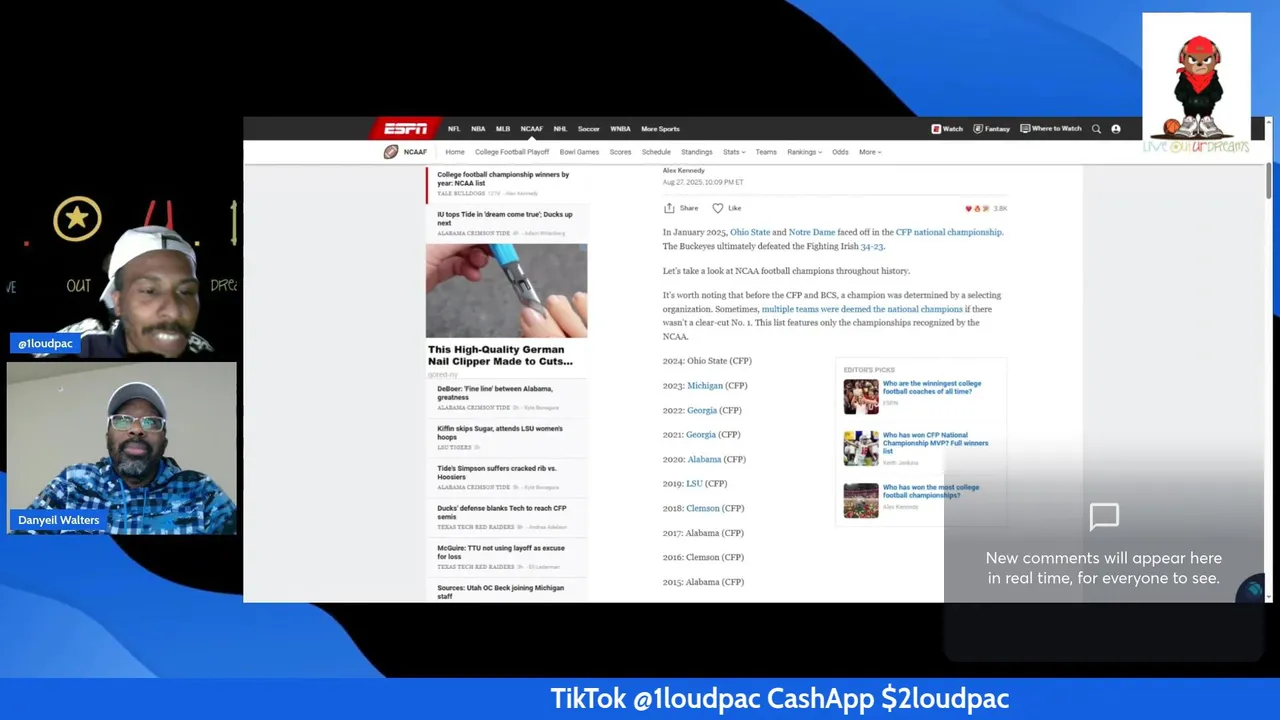The image size is (1280, 720).
Task: Open CFP National Championship MVP winners article
Action: (935, 443)
